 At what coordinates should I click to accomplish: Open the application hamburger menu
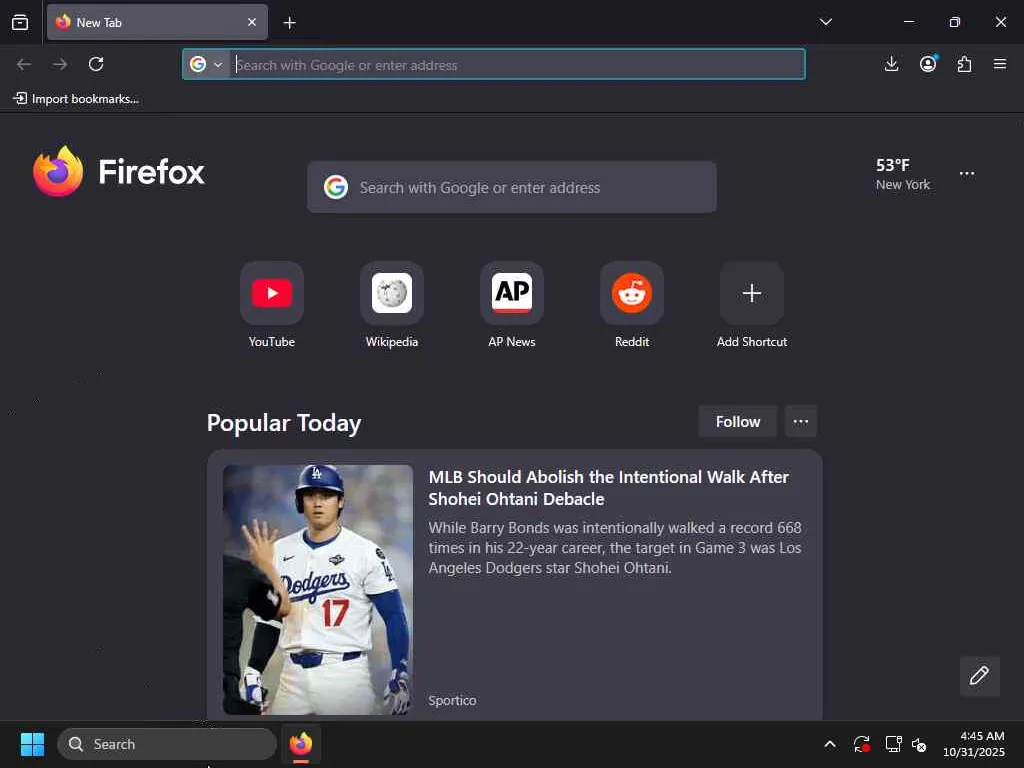[x=1000, y=64]
